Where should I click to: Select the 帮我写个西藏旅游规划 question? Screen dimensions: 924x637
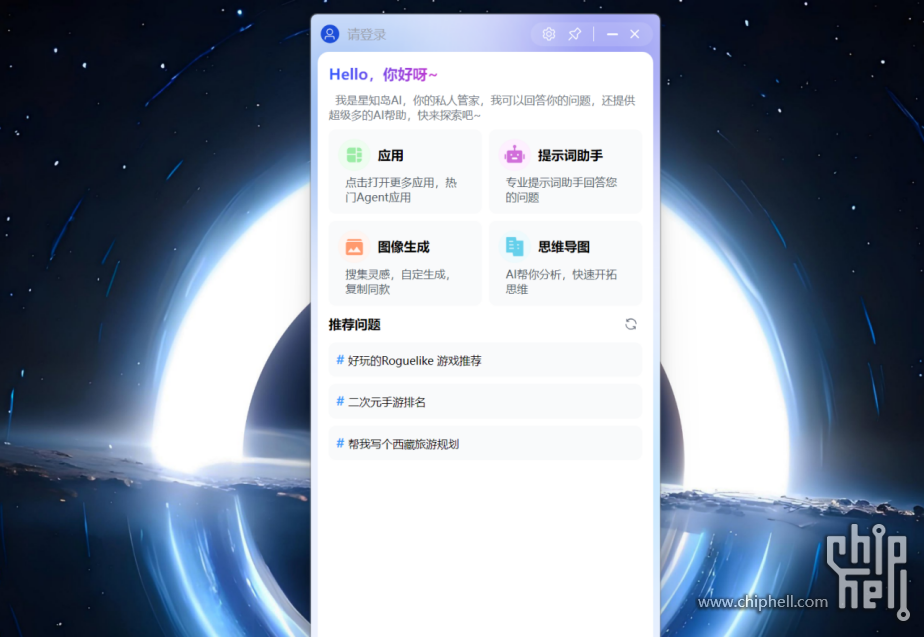click(x=485, y=444)
